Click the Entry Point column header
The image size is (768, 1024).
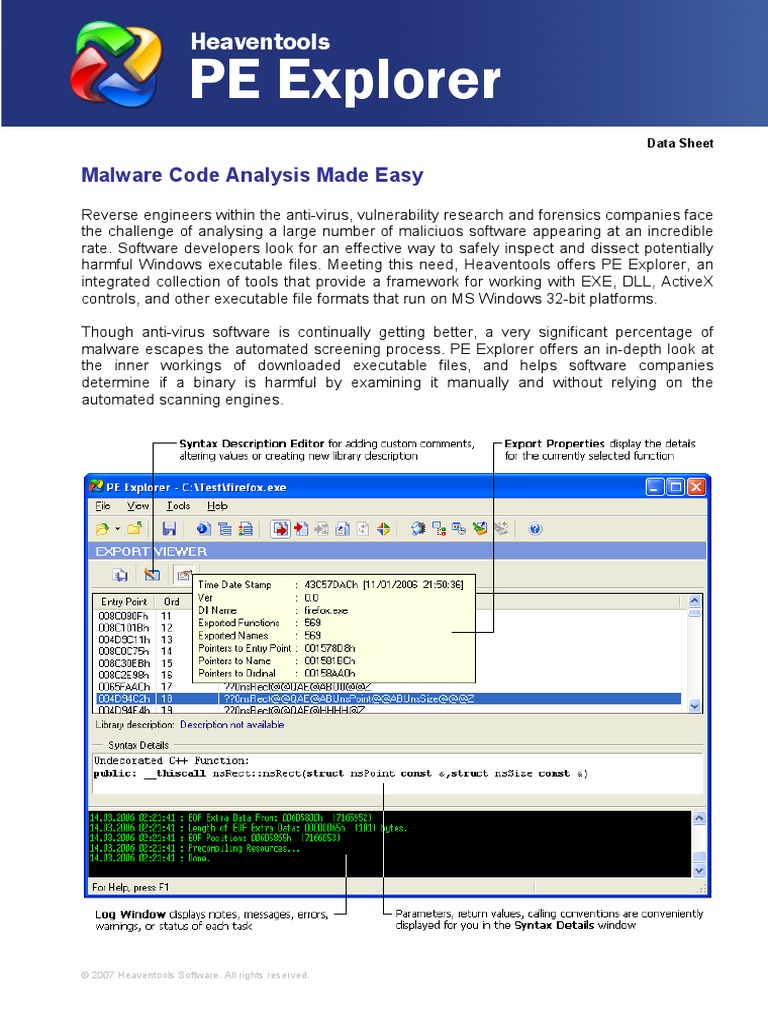point(125,601)
